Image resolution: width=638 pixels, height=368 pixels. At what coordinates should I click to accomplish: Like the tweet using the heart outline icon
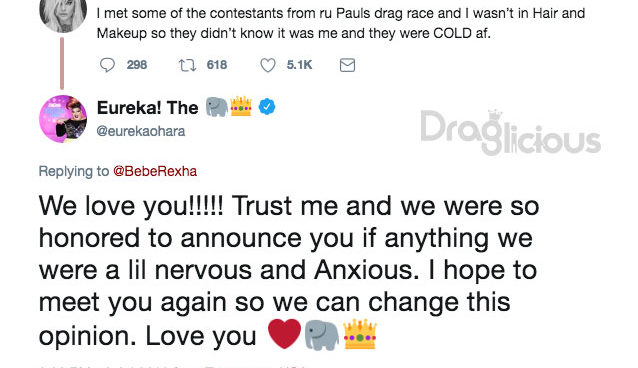point(268,65)
